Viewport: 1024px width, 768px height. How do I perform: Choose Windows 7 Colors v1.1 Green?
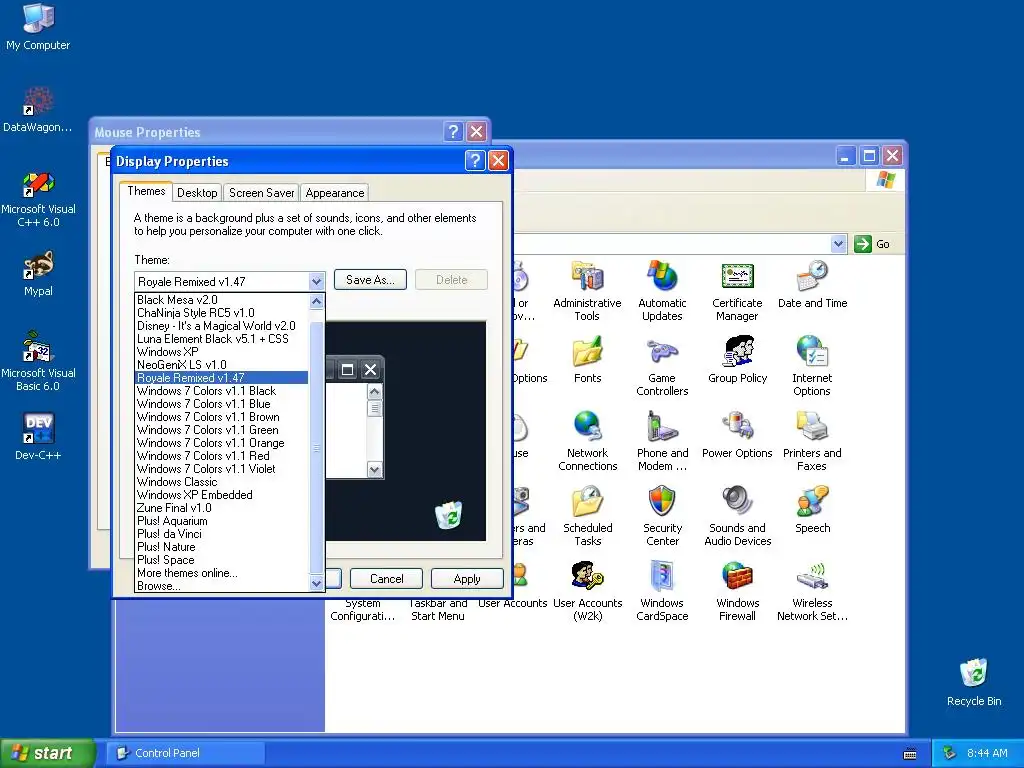(x=221, y=430)
